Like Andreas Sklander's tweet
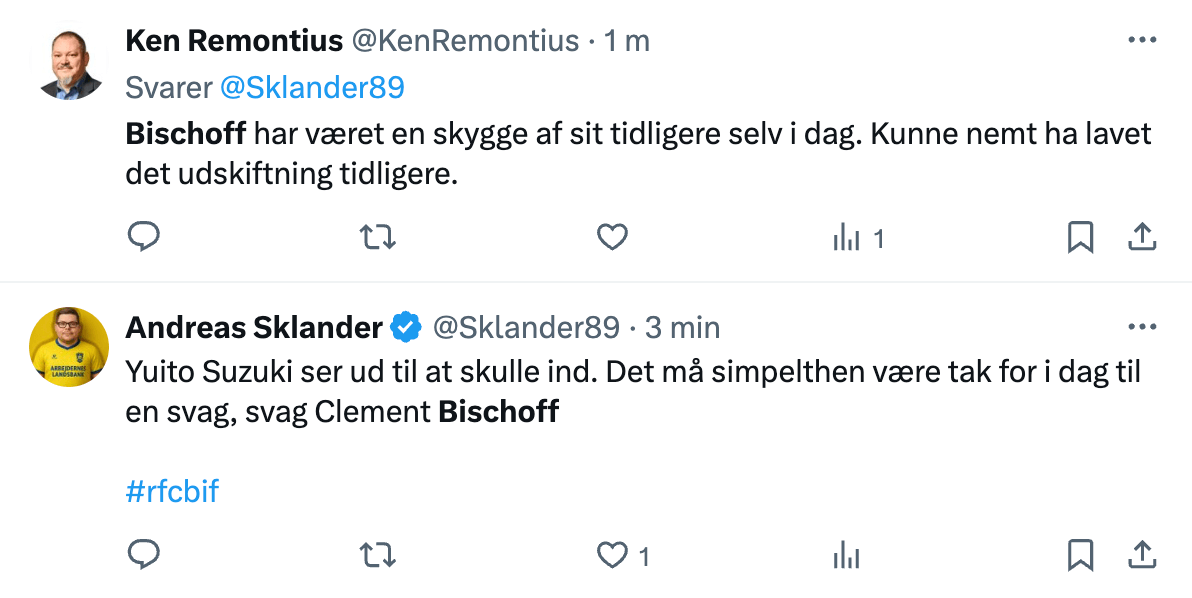The image size is (1192, 598). (x=623, y=556)
